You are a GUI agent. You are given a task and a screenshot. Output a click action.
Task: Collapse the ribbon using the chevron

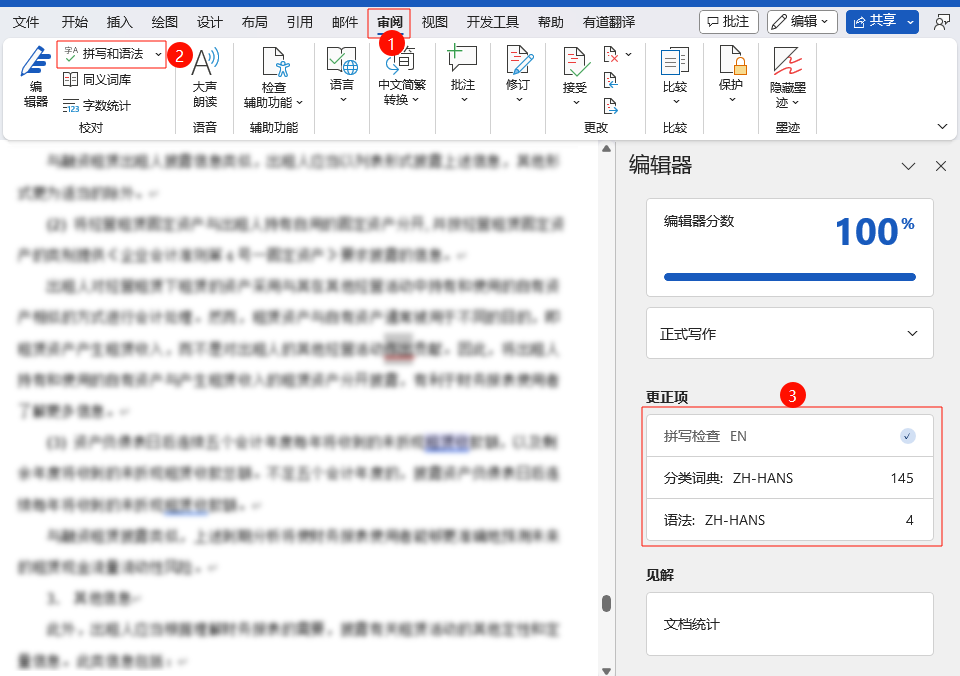pyautogui.click(x=941, y=126)
